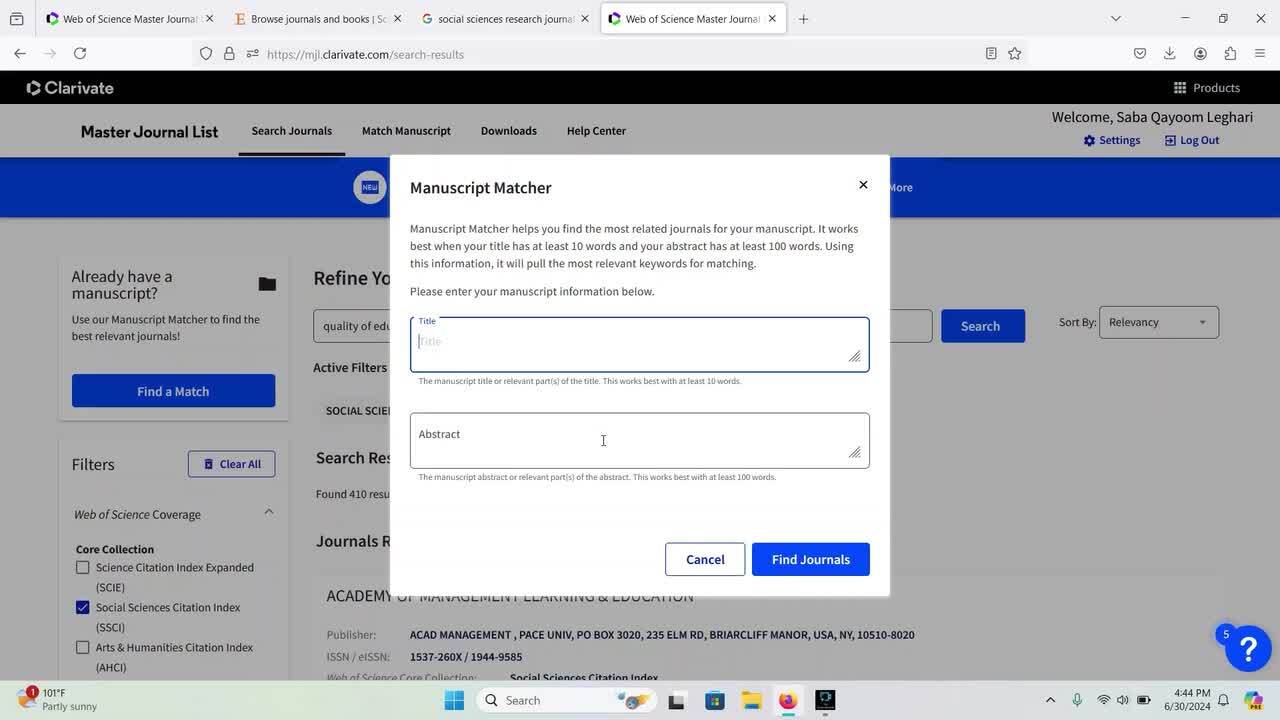The width and height of the screenshot is (1280, 720).
Task: Open the help question mark widget
Action: click(x=1247, y=649)
